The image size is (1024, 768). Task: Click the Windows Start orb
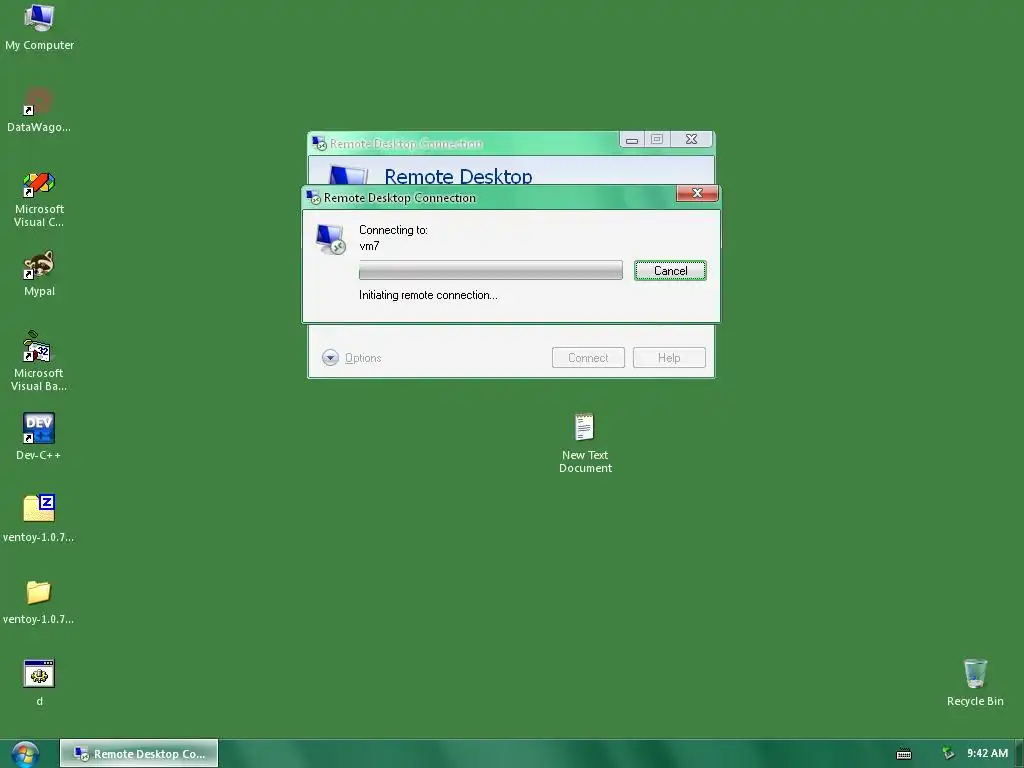[x=25, y=754]
